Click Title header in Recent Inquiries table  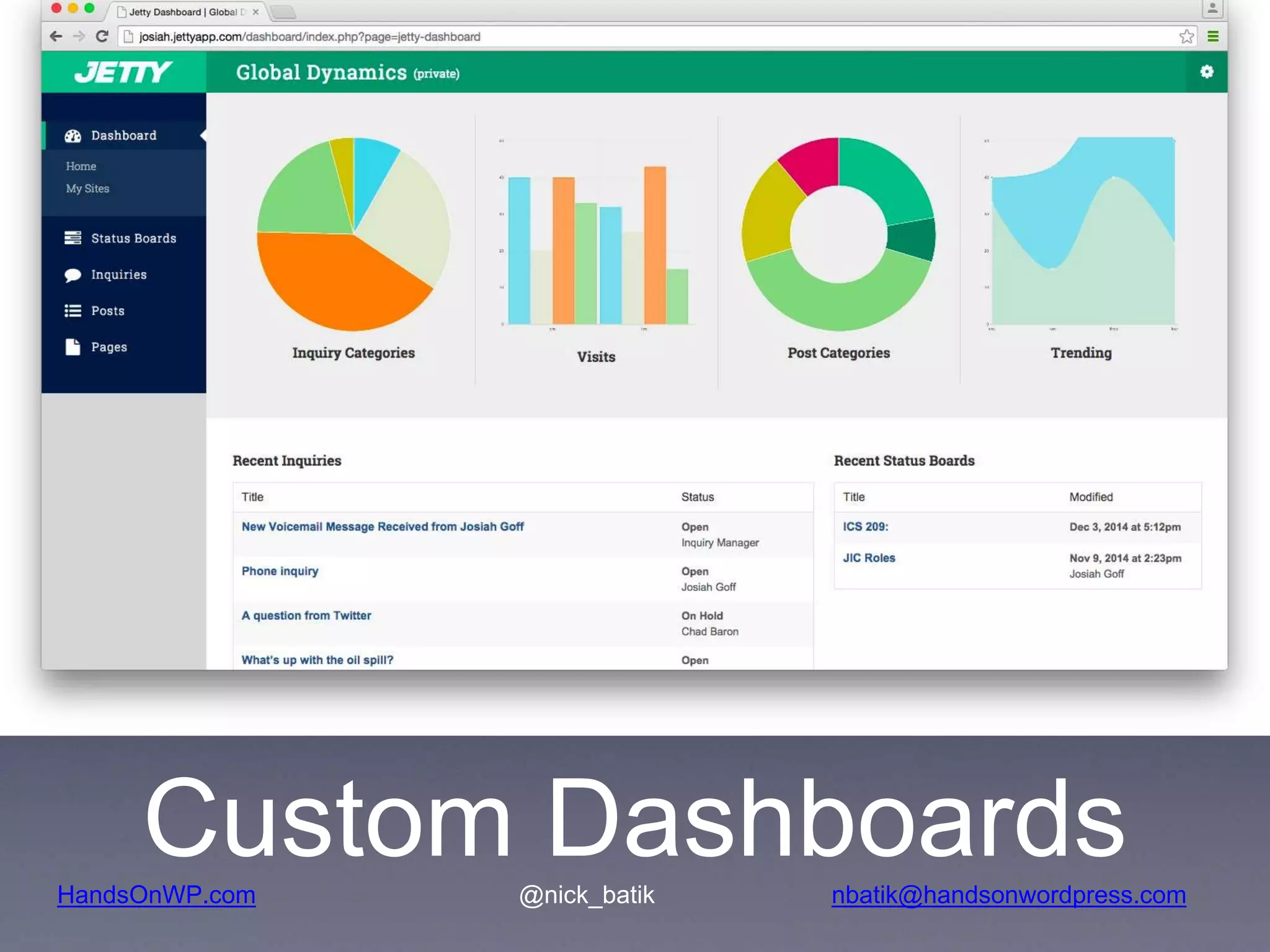(252, 497)
